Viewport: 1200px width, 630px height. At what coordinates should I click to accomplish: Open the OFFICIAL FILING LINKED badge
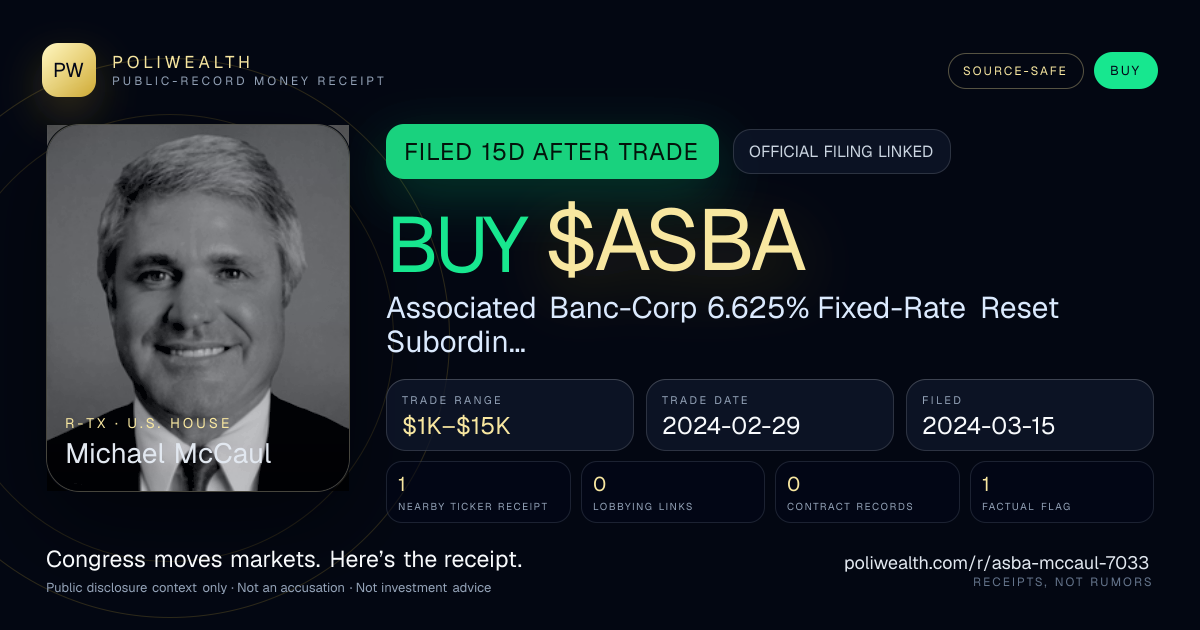(x=841, y=152)
